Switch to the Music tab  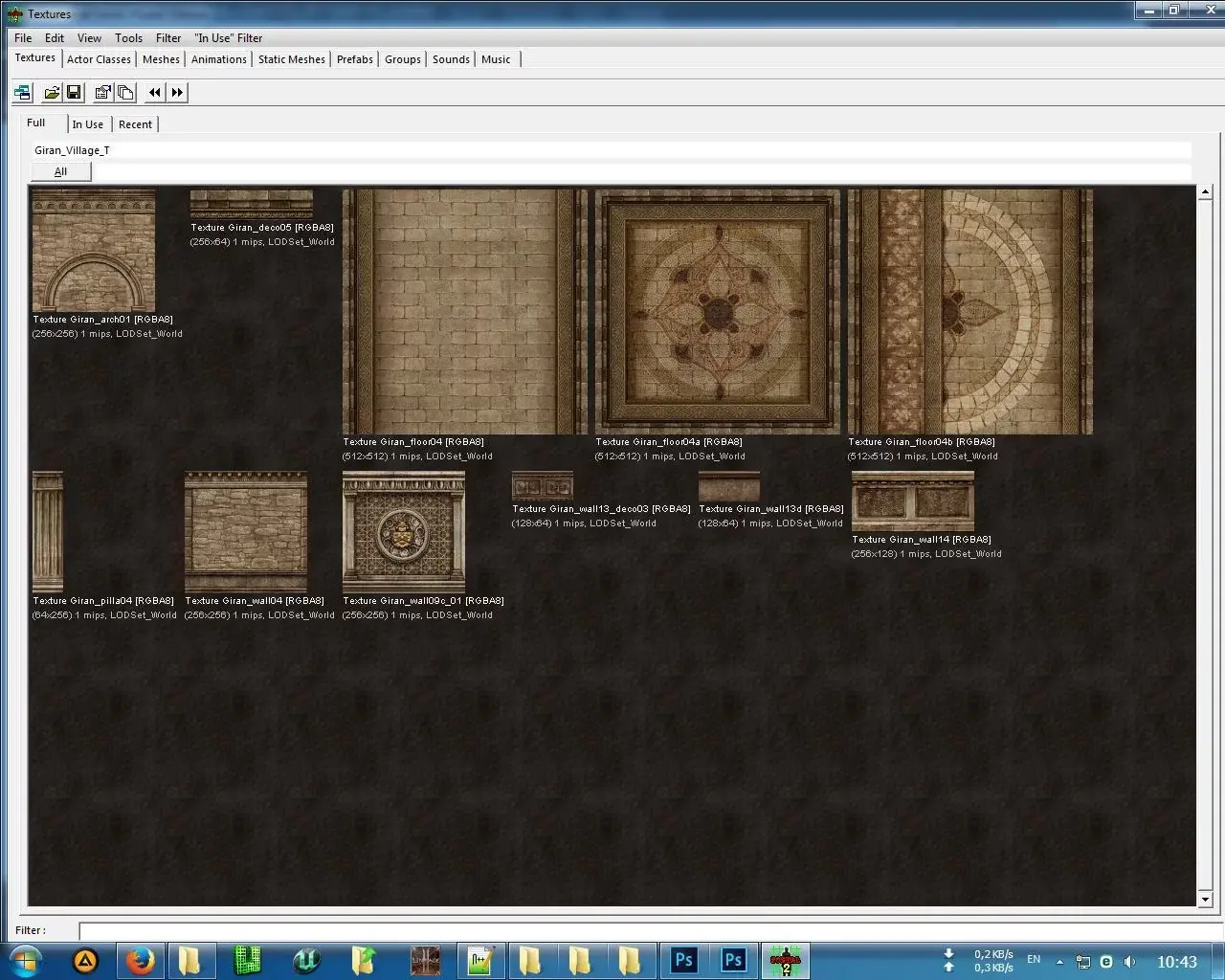[496, 59]
